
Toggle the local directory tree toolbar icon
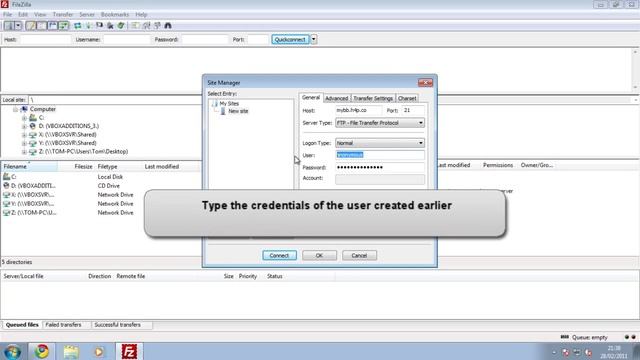(42, 26)
